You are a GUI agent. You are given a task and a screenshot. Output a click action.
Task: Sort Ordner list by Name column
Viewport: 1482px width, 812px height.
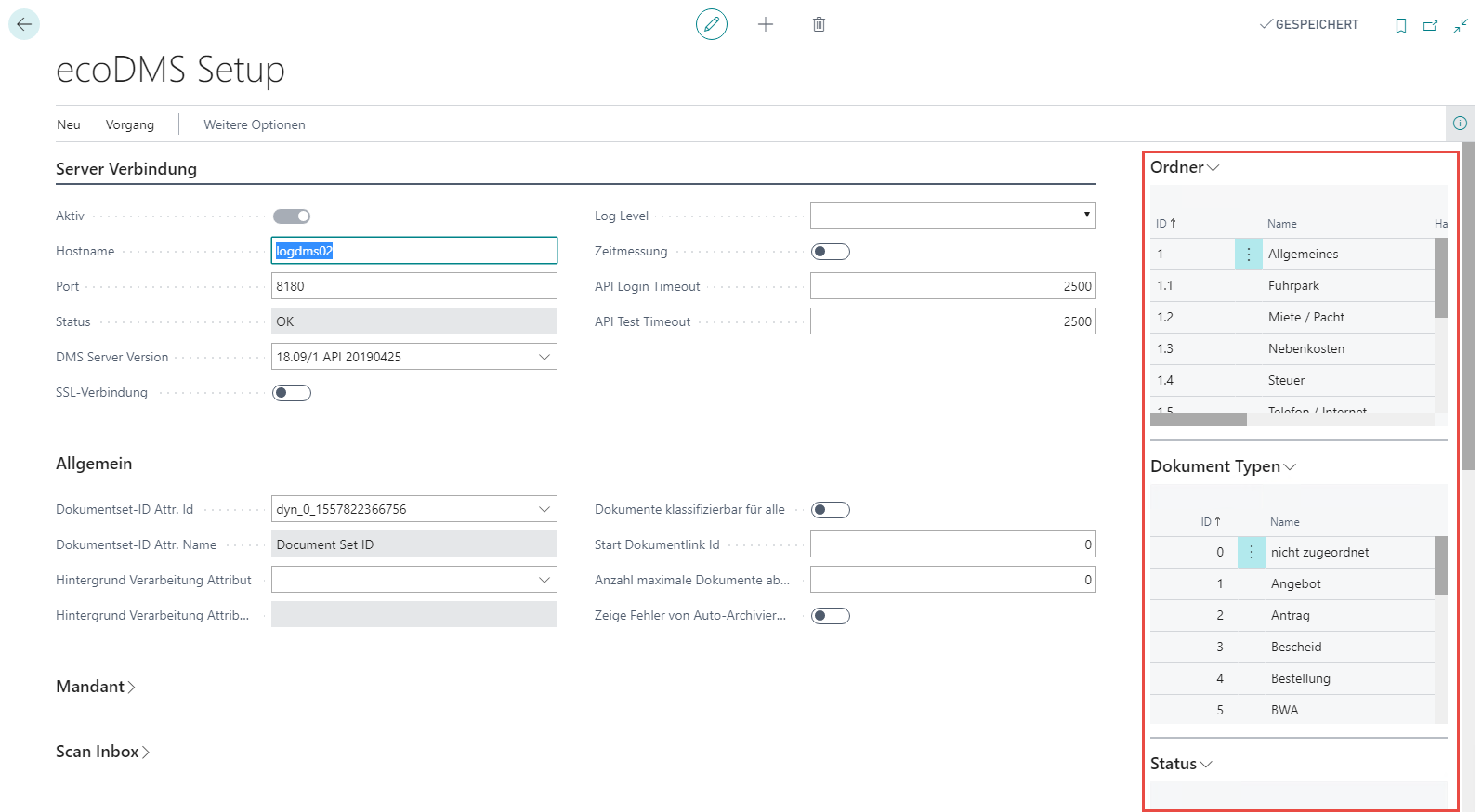[x=1282, y=224]
